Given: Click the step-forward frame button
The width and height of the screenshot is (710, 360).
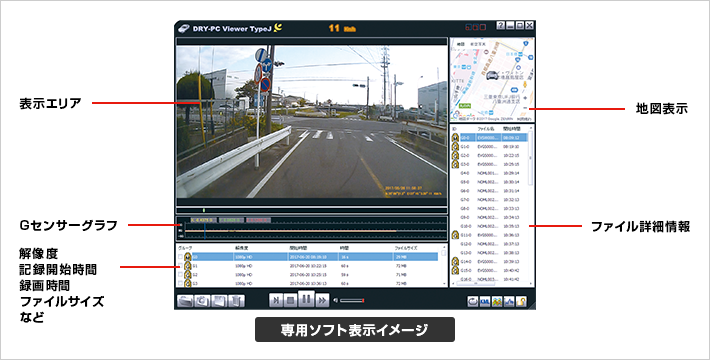Looking at the screenshot, I should (276, 300).
